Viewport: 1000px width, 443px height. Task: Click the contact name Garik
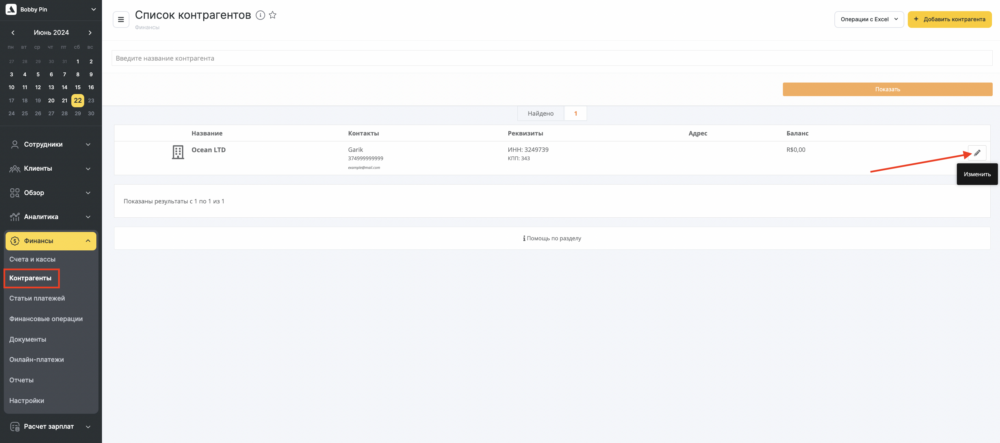[x=355, y=150]
